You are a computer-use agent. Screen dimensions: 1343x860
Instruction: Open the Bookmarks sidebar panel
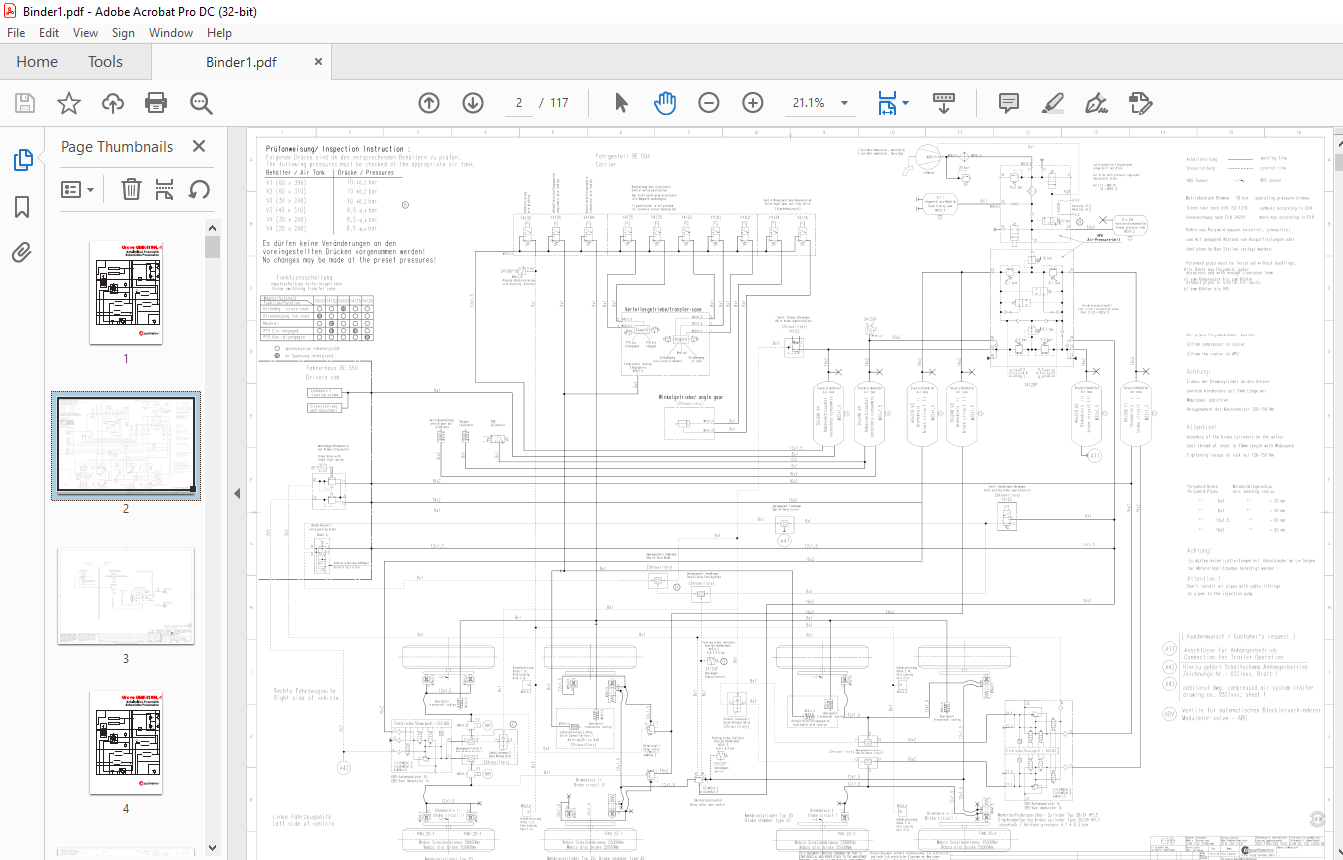pos(22,207)
